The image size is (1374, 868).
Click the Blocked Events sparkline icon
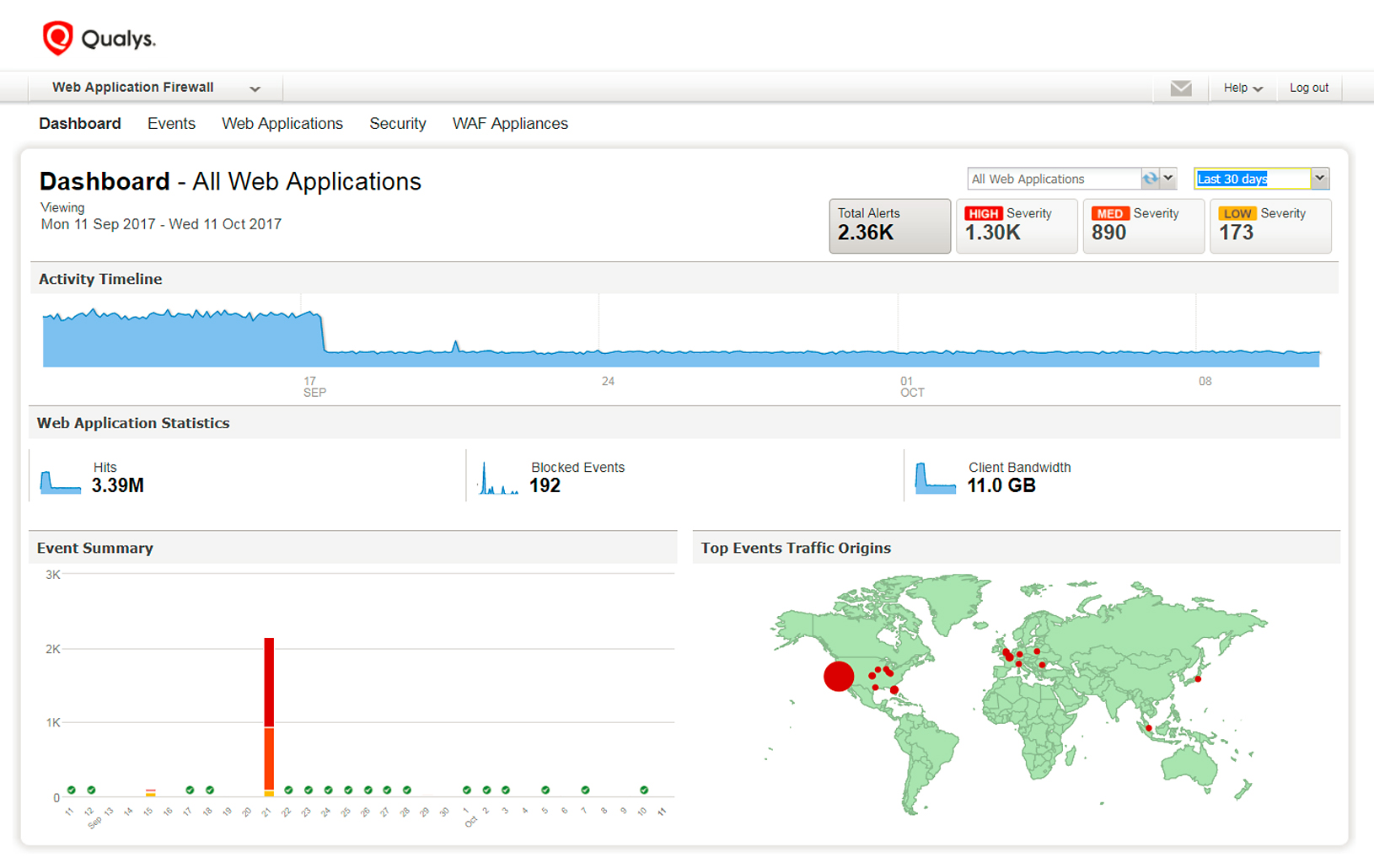pos(498,480)
